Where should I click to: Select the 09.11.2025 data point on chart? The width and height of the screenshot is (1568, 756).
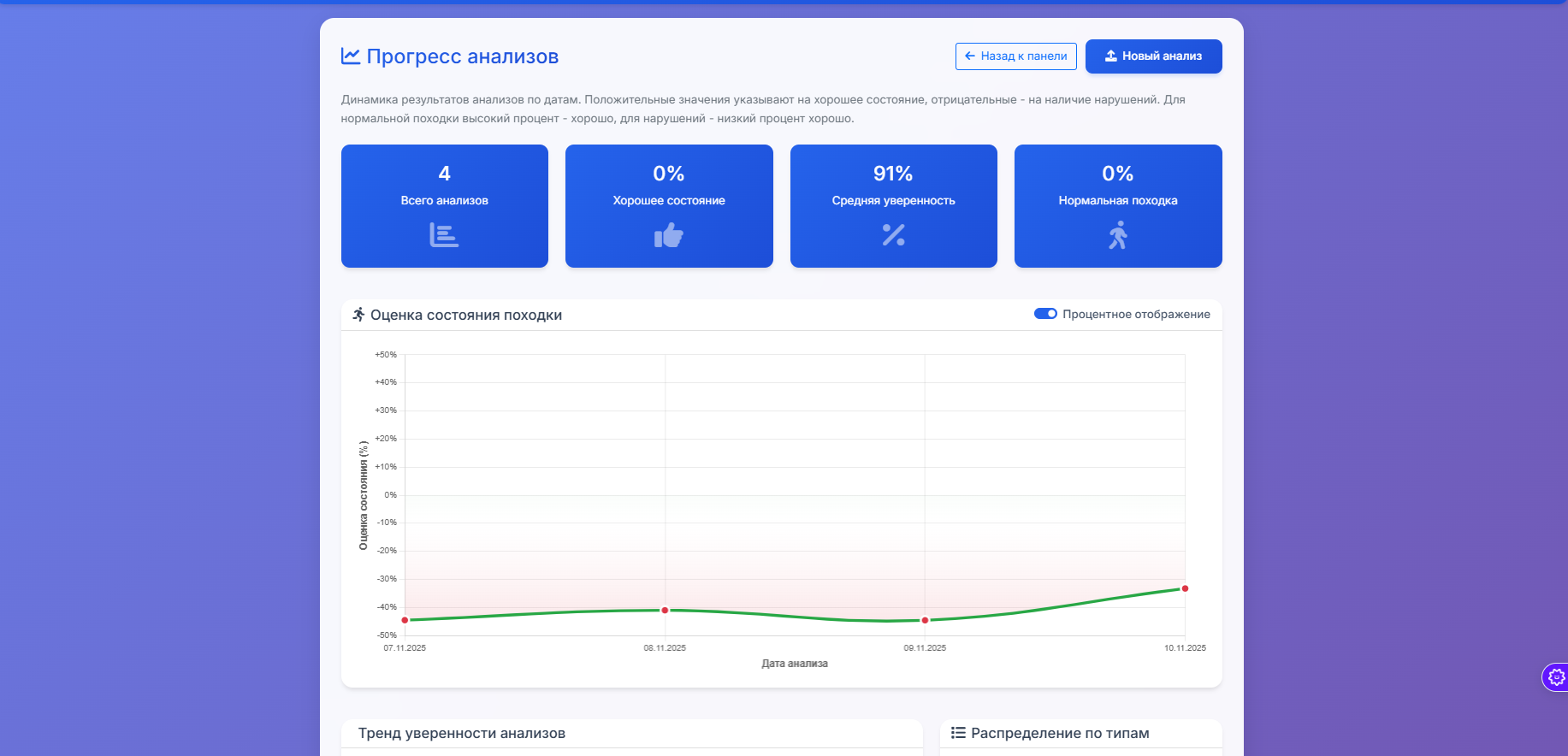[925, 620]
